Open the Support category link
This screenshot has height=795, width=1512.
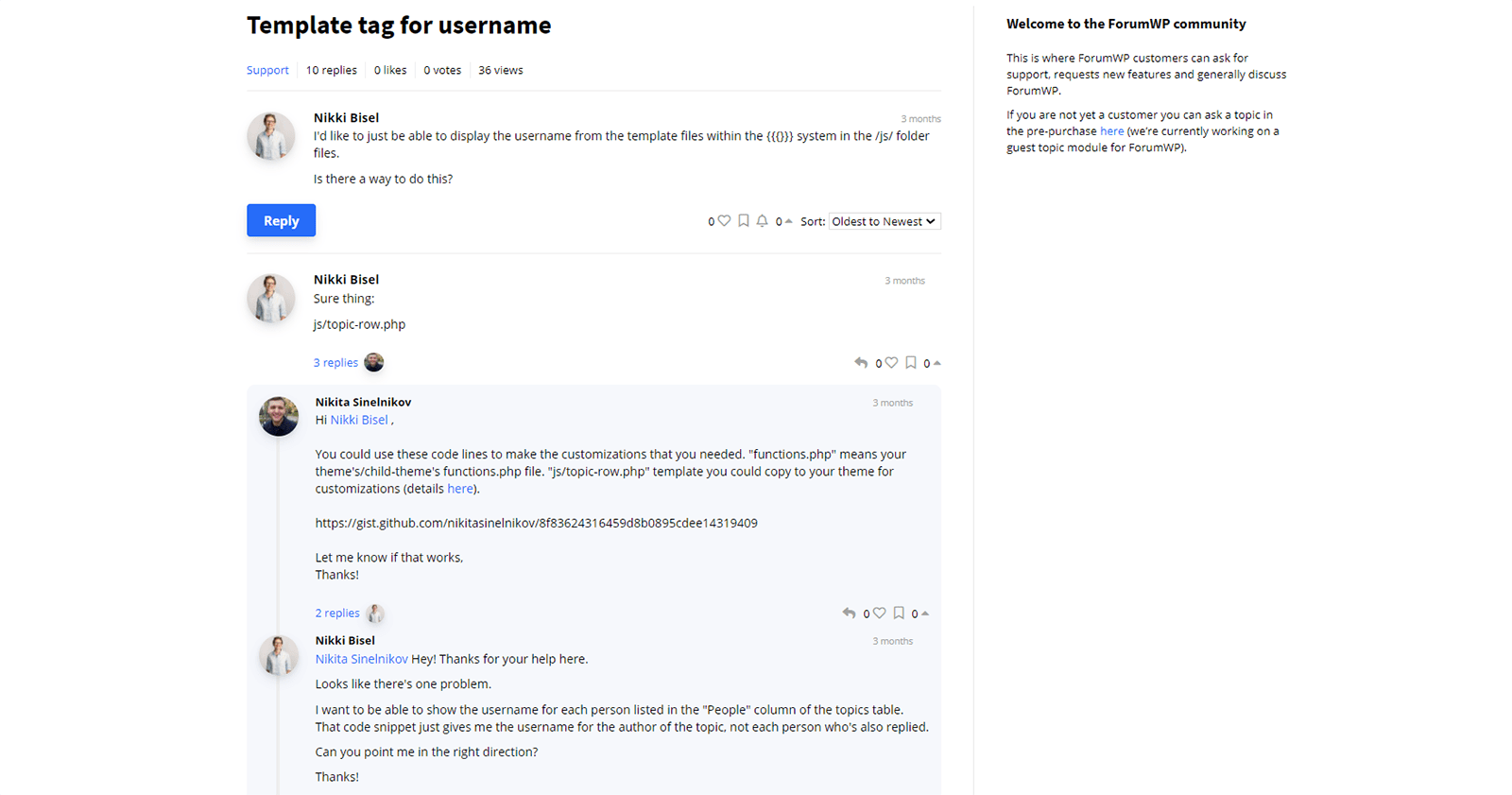tap(267, 70)
